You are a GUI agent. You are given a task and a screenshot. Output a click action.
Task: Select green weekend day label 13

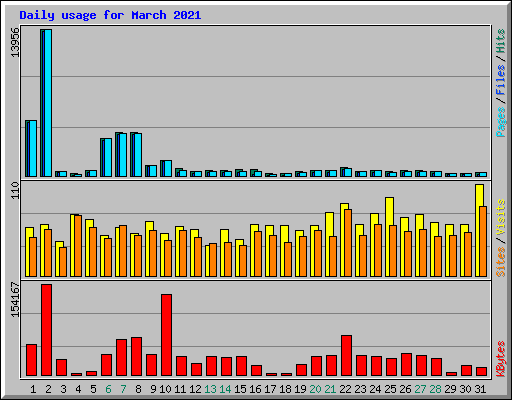coord(210,389)
